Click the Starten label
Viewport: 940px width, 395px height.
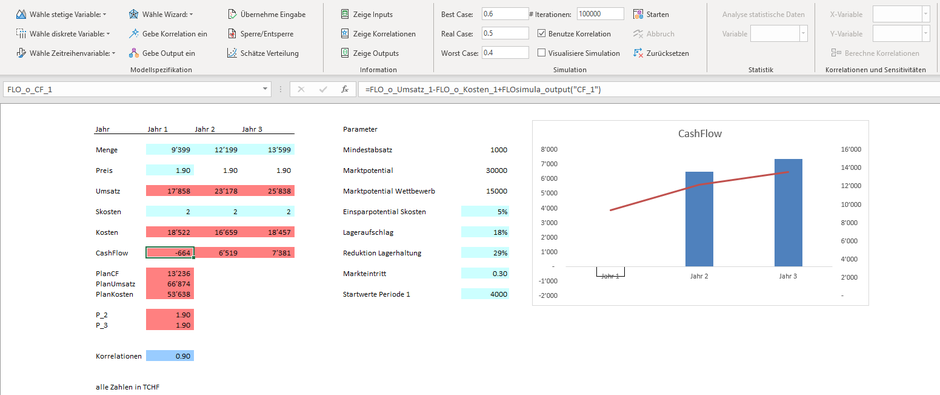tap(658, 14)
